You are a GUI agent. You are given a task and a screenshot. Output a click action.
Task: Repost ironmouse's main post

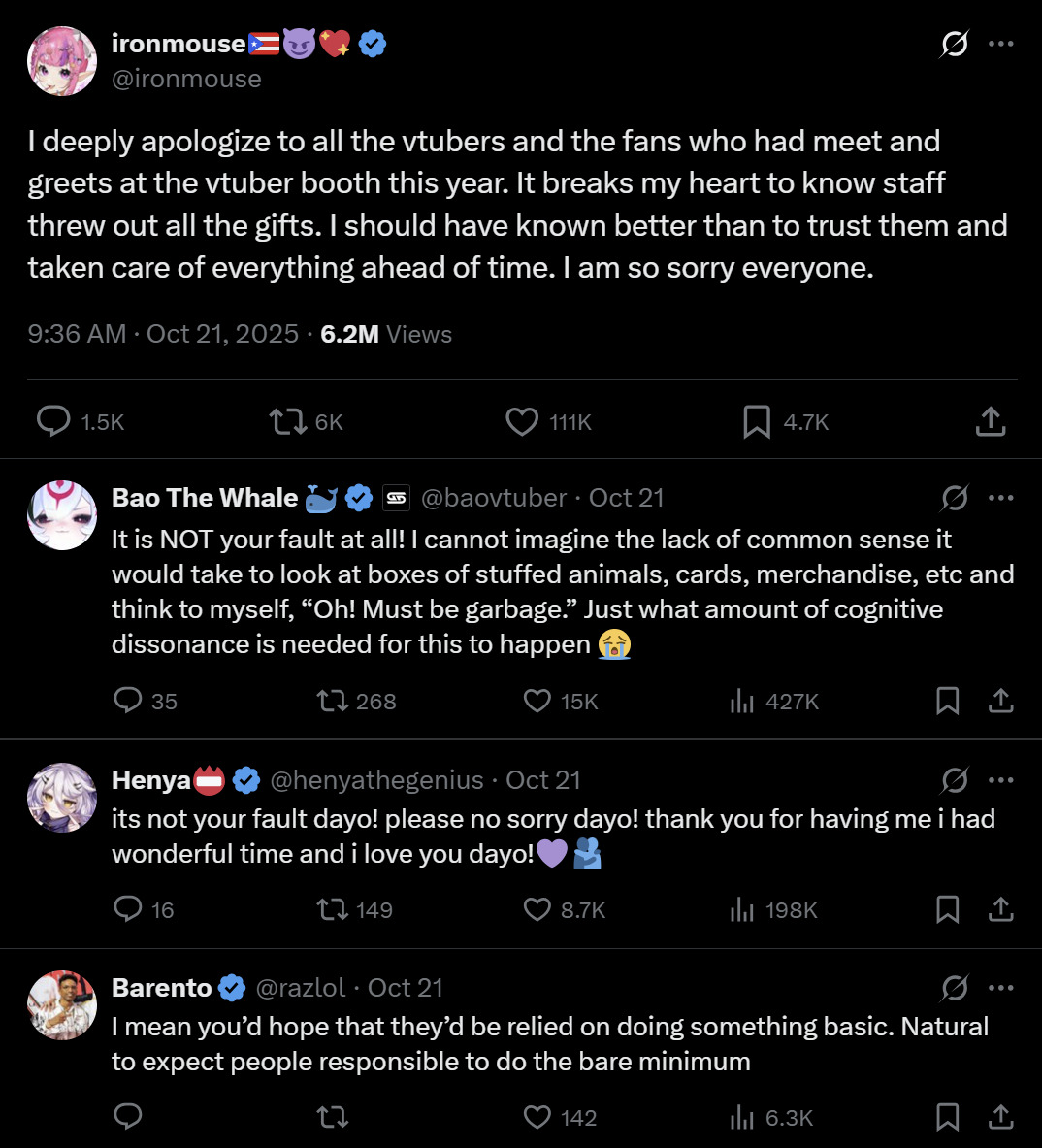[287, 422]
